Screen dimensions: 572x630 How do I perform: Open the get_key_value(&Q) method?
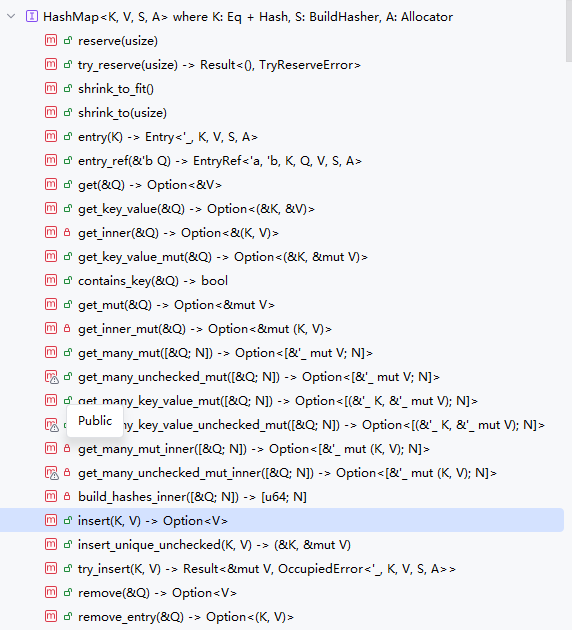pos(196,209)
